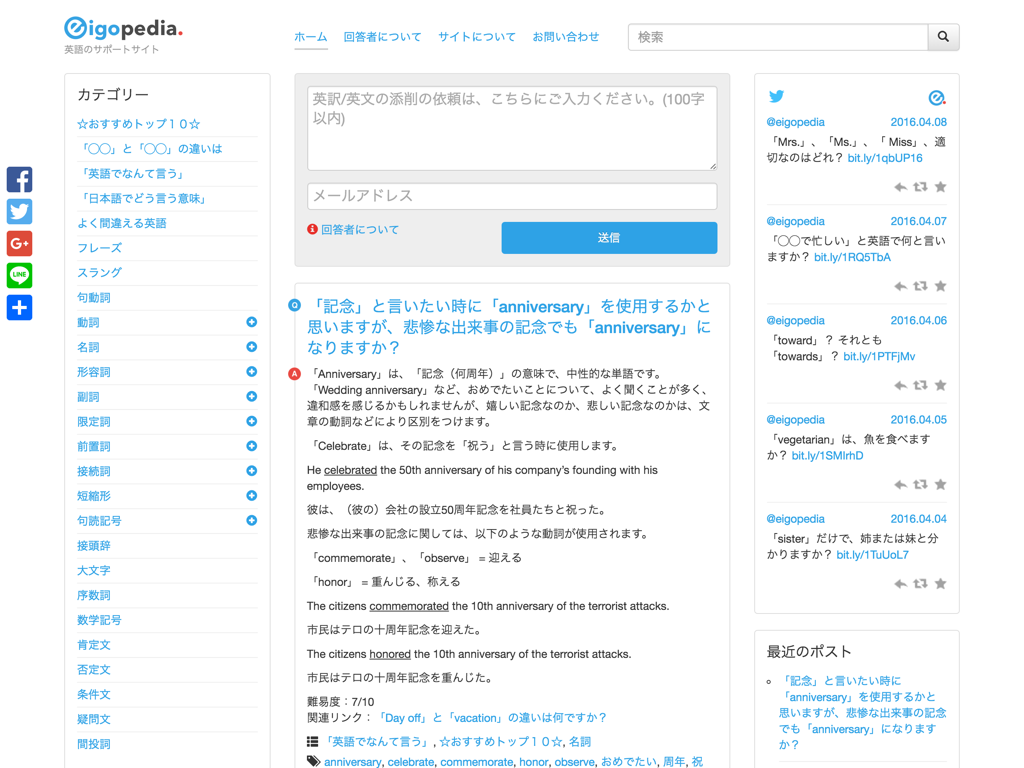The width and height of the screenshot is (1024, 768).
Task: Reply to the 2016.04.04 tweet
Action: [900, 584]
